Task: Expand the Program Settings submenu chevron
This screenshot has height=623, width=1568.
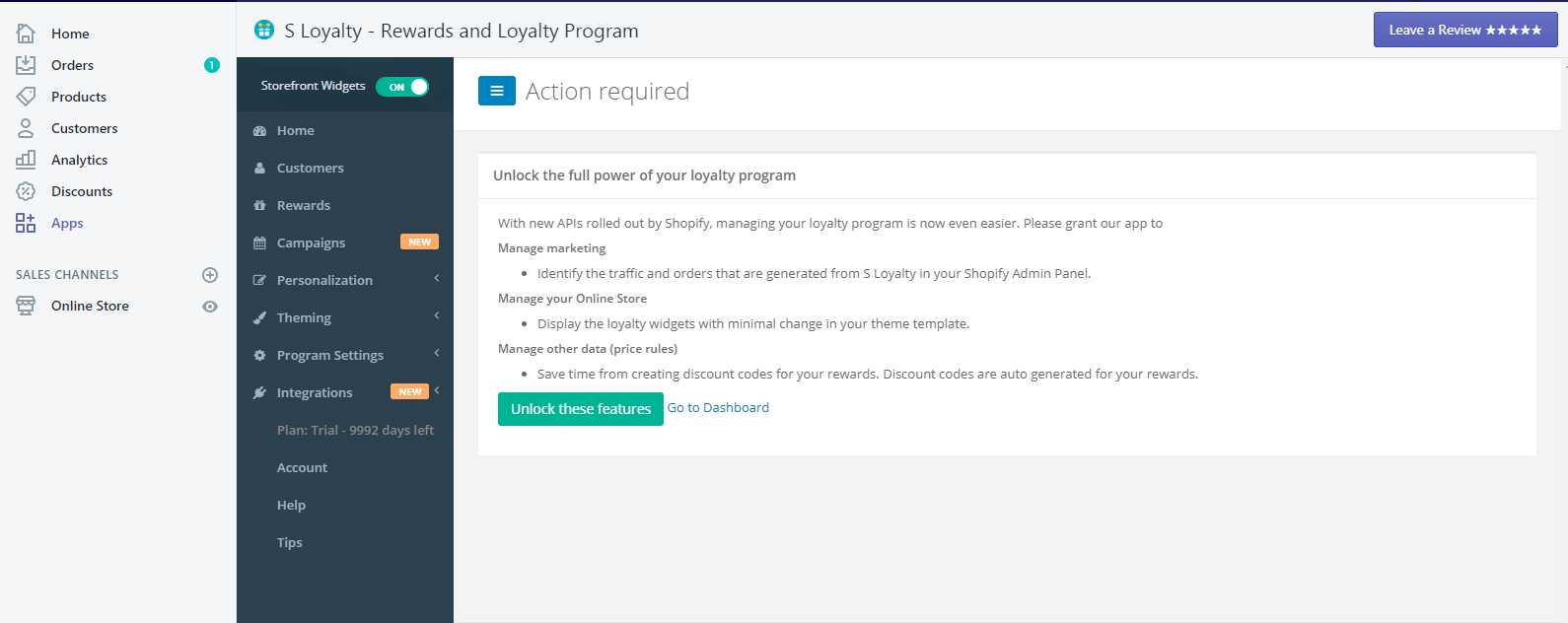Action: coord(437,354)
